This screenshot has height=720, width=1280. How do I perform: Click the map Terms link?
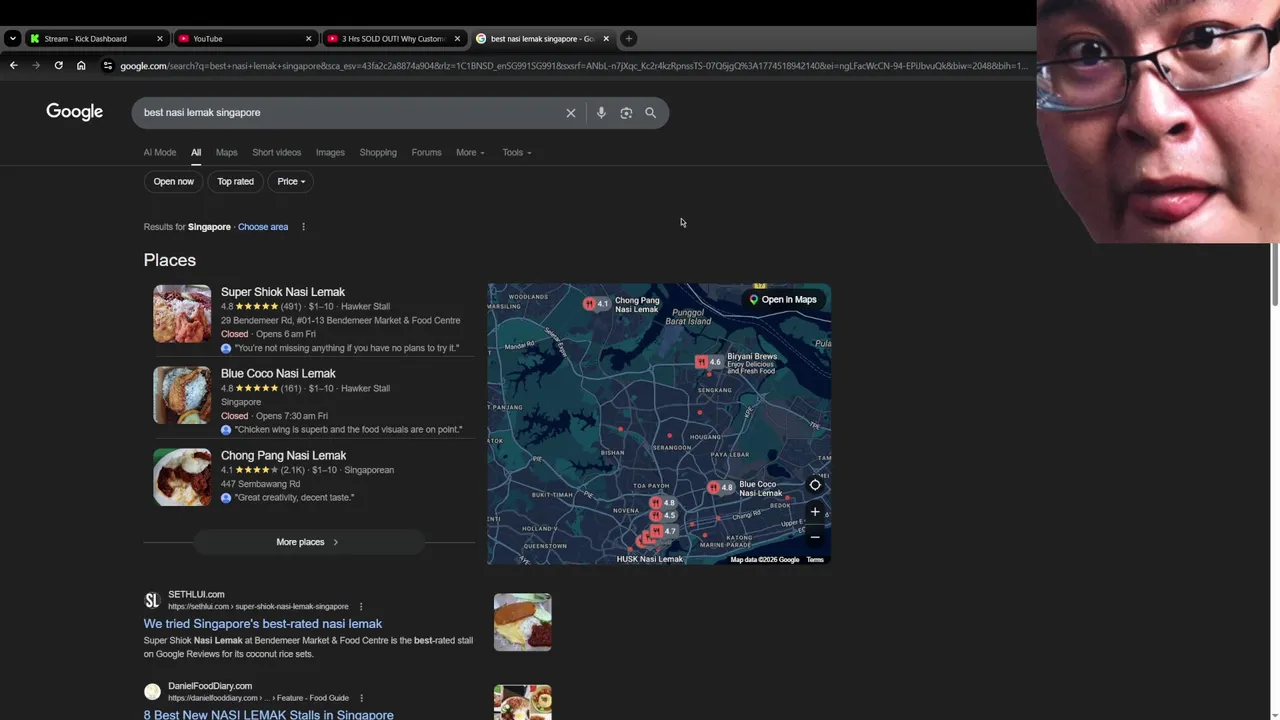(x=815, y=560)
